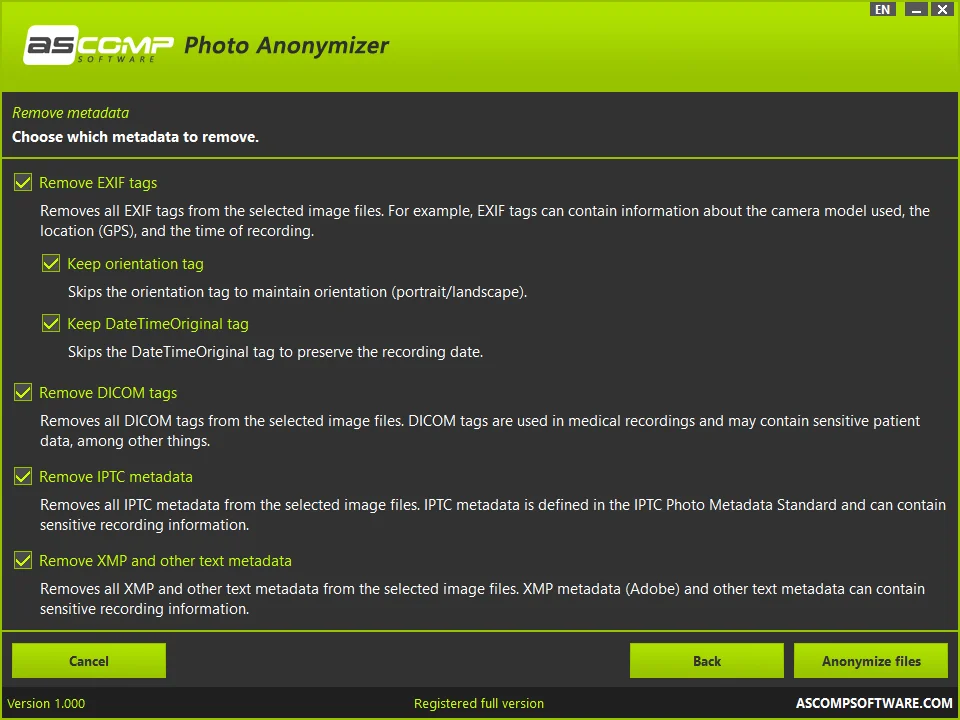
Task: Click the Registered full version text
Action: [x=479, y=703]
